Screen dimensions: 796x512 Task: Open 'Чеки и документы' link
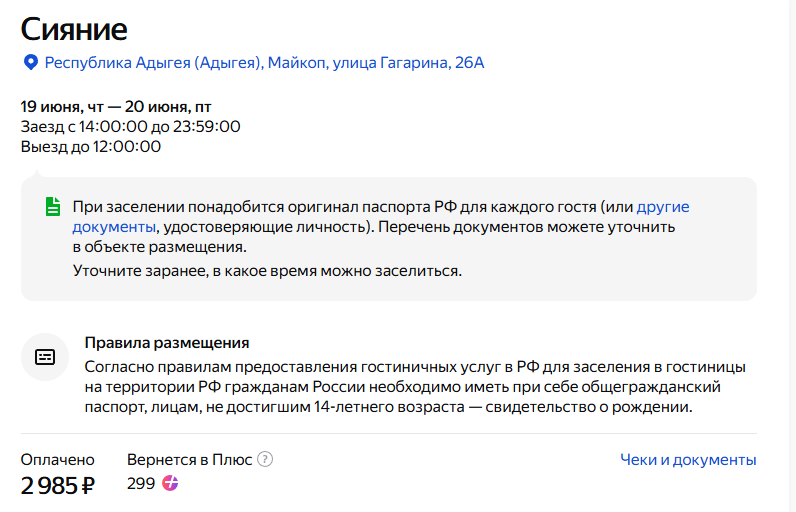(688, 460)
